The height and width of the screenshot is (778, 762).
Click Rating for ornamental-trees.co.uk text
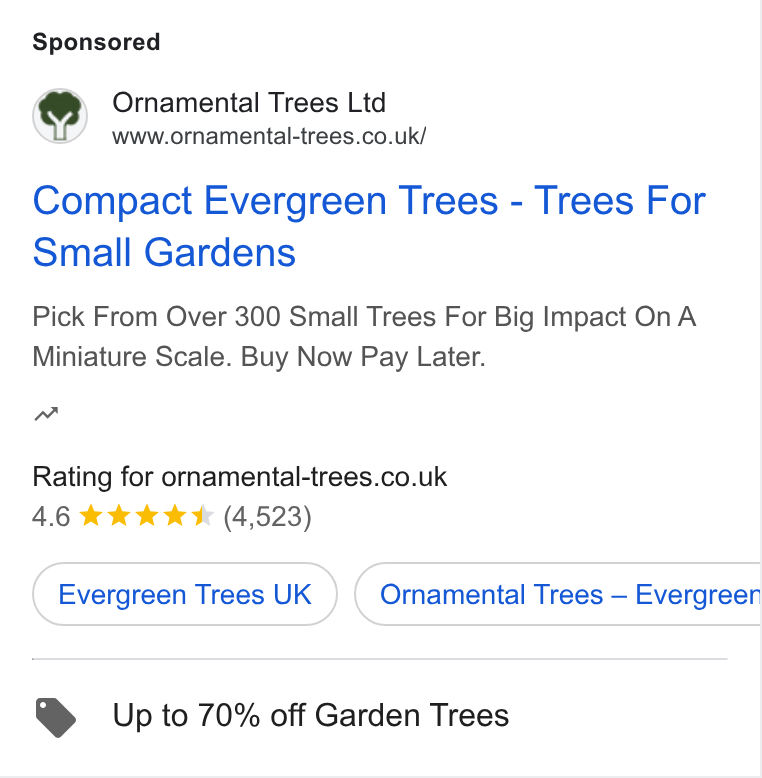point(240,477)
